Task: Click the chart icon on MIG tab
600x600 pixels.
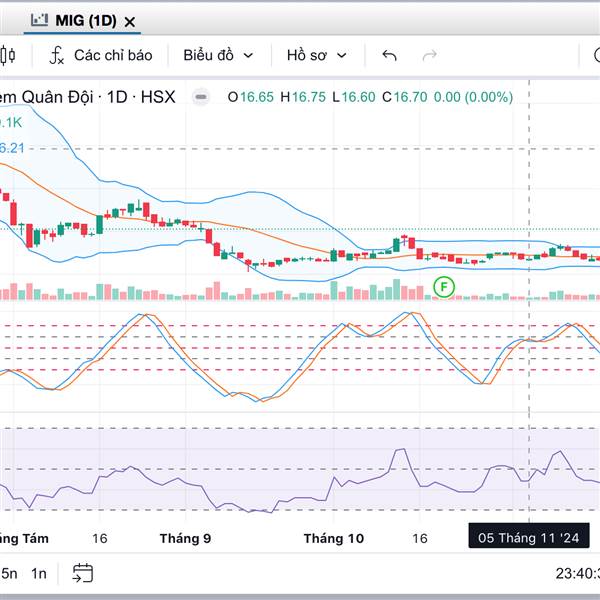Action: pyautogui.click(x=39, y=20)
